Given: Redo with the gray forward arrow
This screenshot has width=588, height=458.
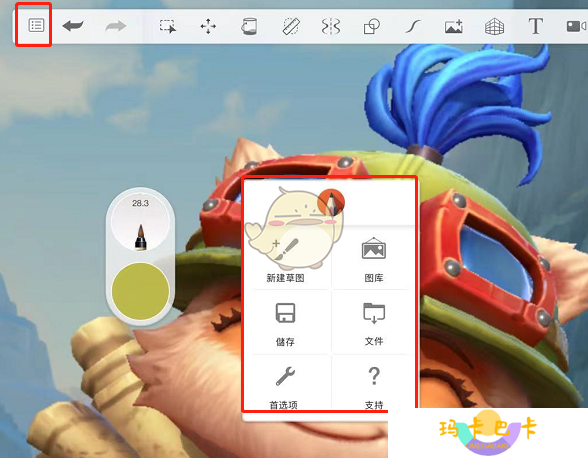Looking at the screenshot, I should pyautogui.click(x=116, y=26).
